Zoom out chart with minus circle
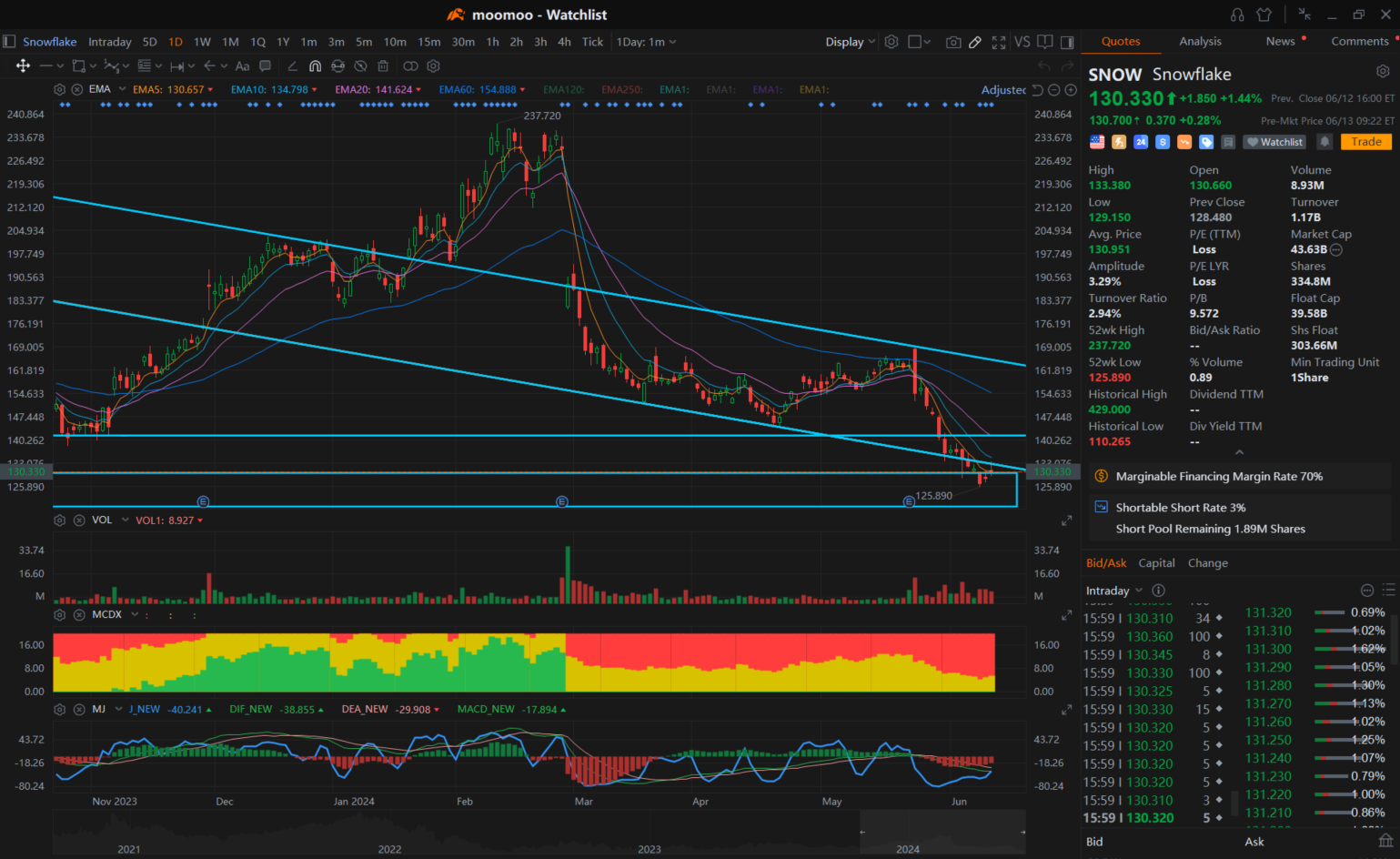This screenshot has width=1400, height=859. tap(1053, 89)
